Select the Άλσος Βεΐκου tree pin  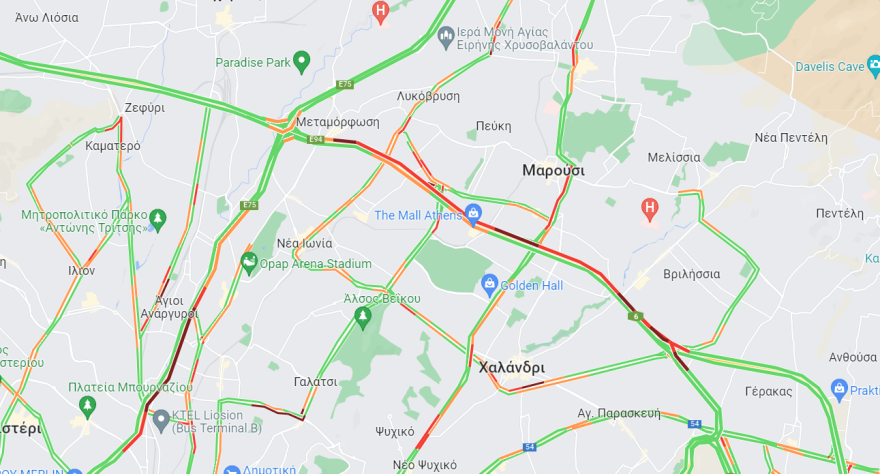click(x=363, y=318)
